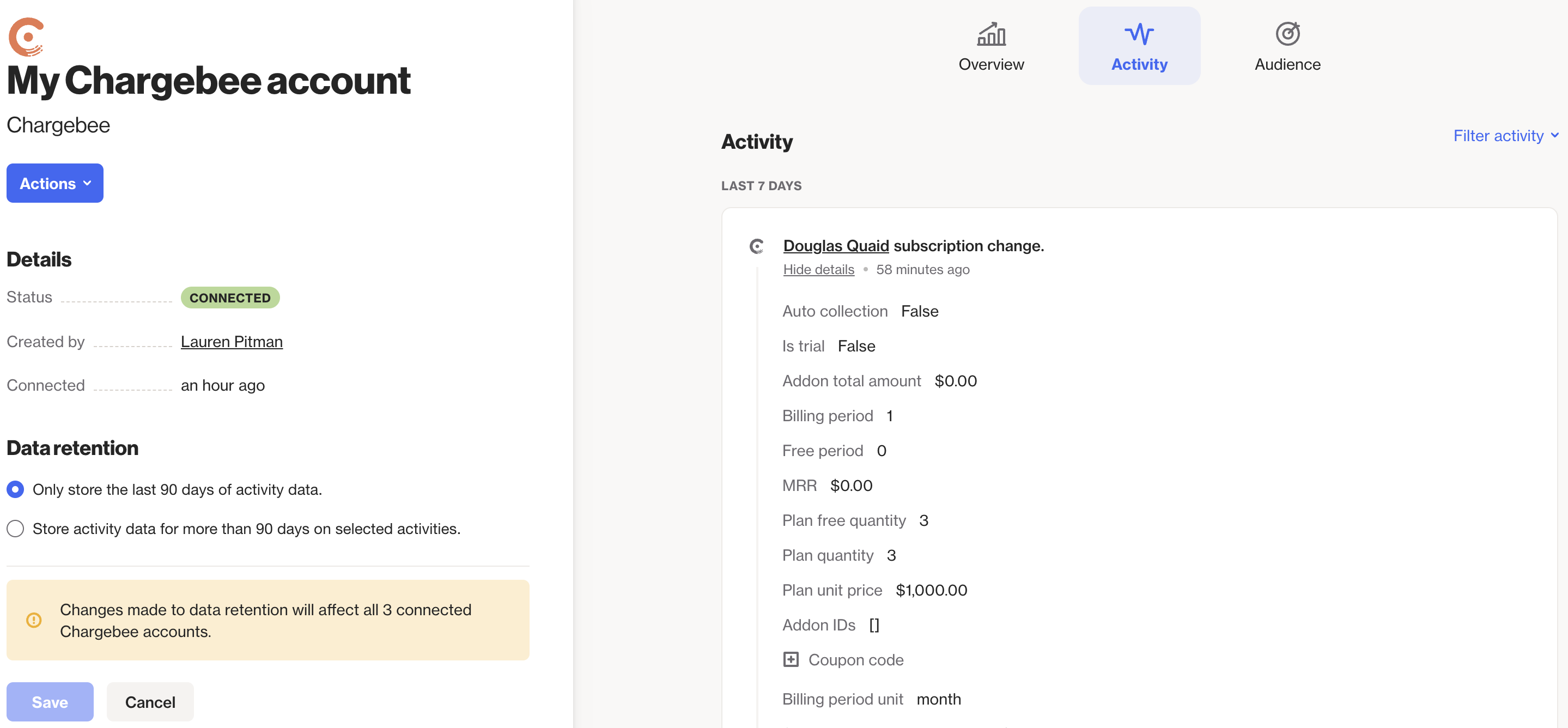Image resolution: width=1568 pixels, height=728 pixels.
Task: Click the Overview bar chart icon
Action: pyautogui.click(x=991, y=34)
